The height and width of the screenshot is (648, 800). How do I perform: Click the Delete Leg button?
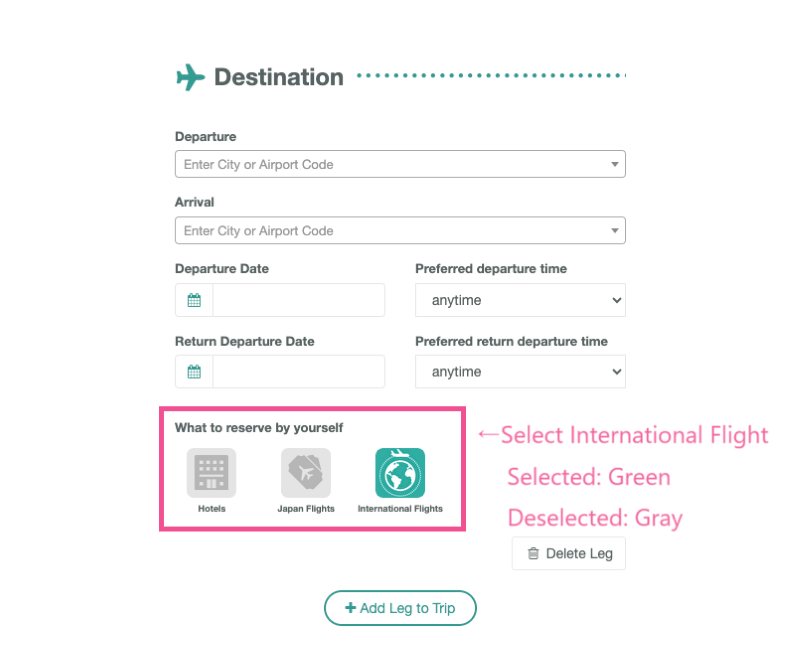tap(569, 554)
